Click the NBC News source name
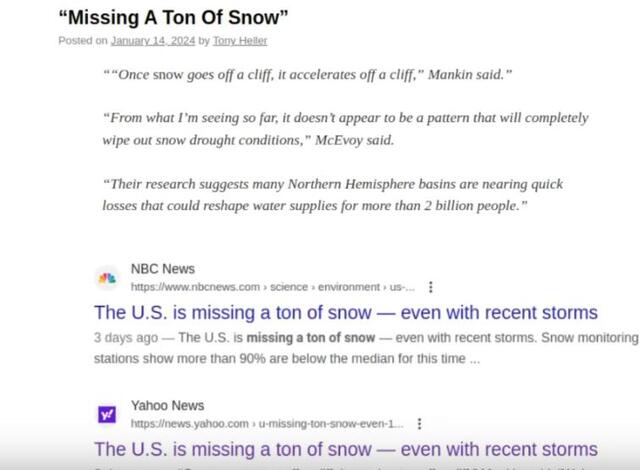Viewport: 640px width, 470px height. pyautogui.click(x=163, y=269)
